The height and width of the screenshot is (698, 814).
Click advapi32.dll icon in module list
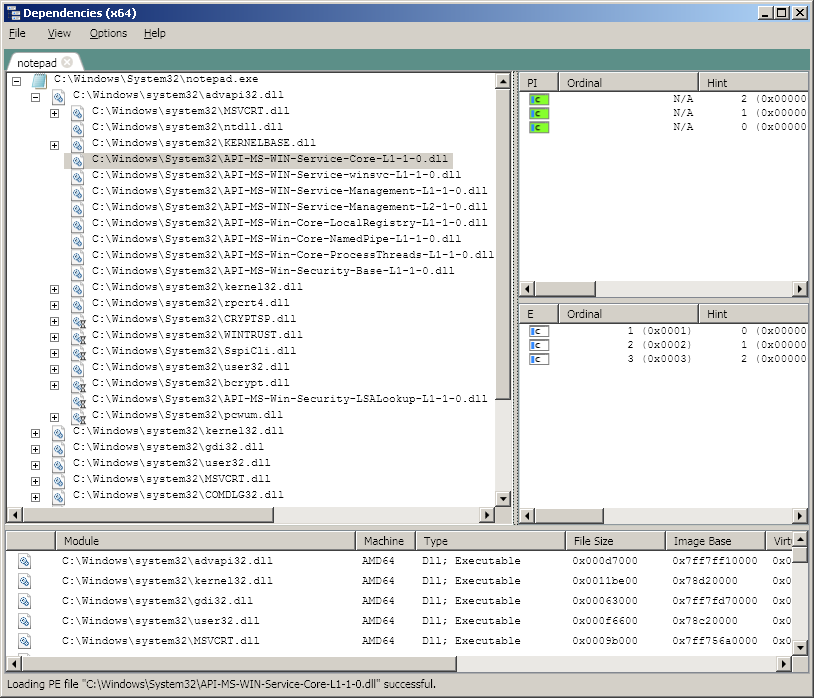pos(24,561)
